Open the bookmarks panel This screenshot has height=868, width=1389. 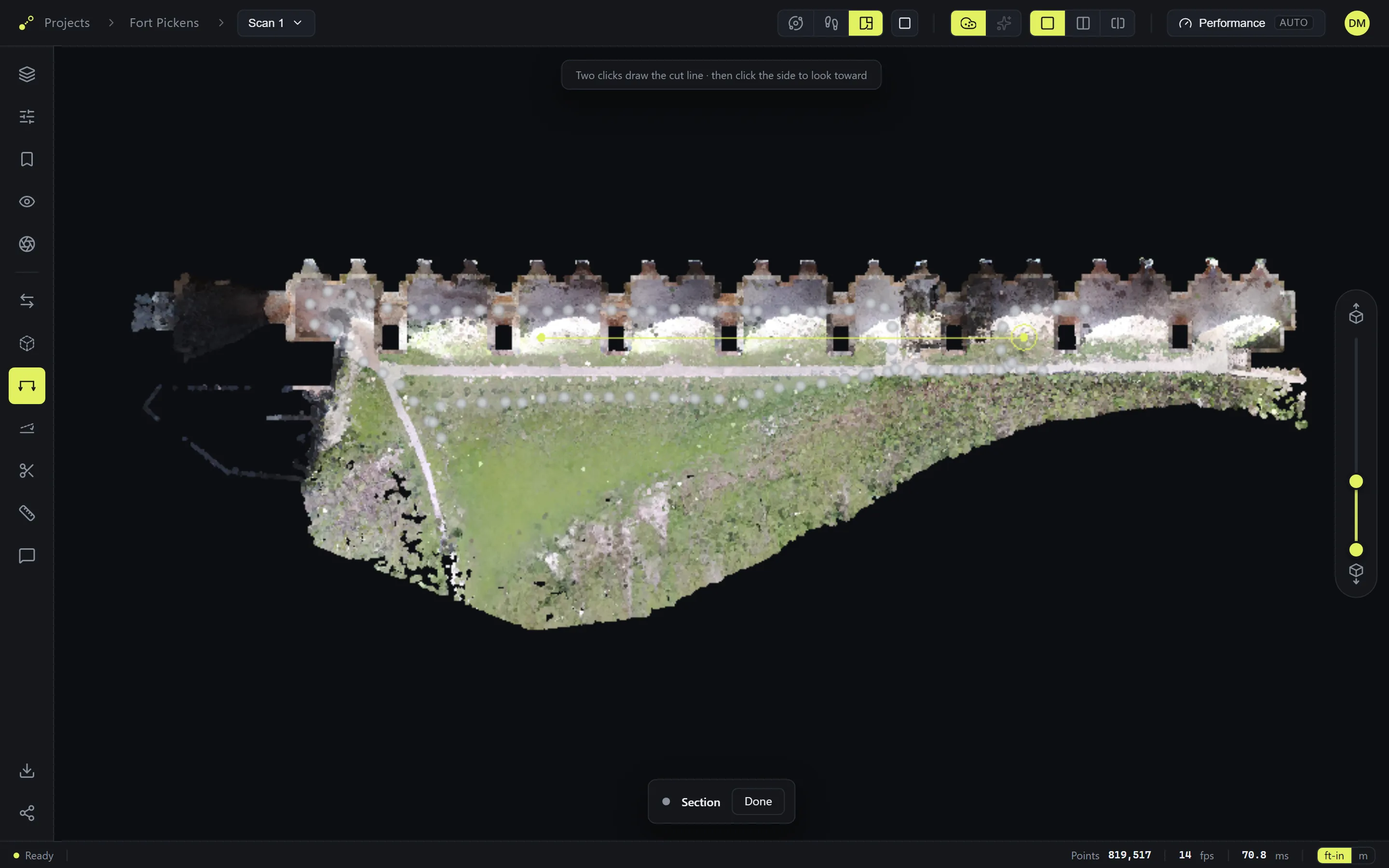(x=27, y=159)
